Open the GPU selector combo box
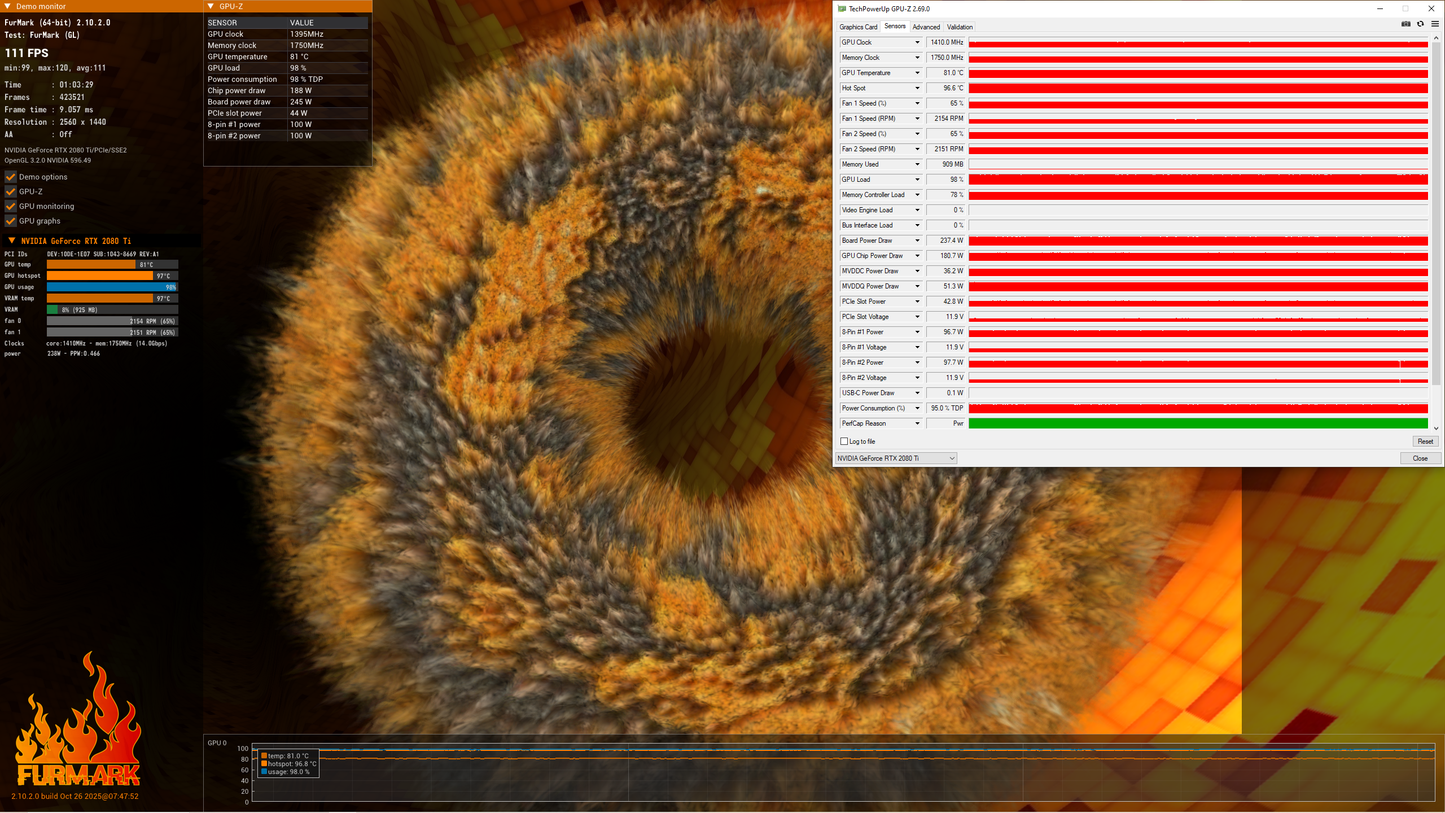The width and height of the screenshot is (1445, 813). click(896, 458)
